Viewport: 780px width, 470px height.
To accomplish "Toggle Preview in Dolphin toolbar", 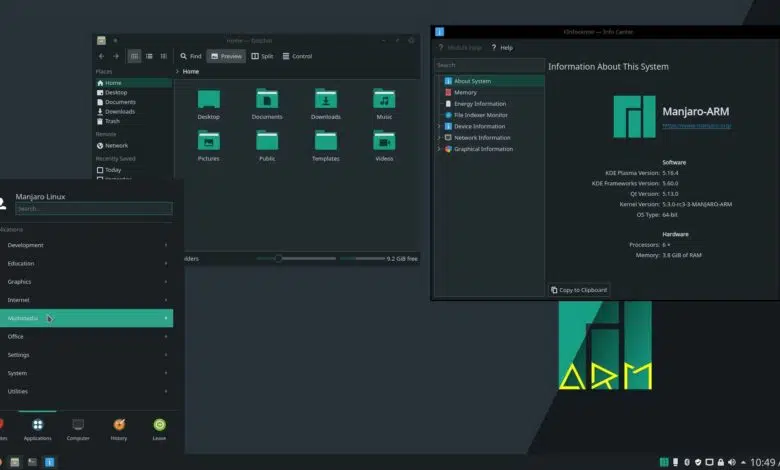I will [x=226, y=56].
